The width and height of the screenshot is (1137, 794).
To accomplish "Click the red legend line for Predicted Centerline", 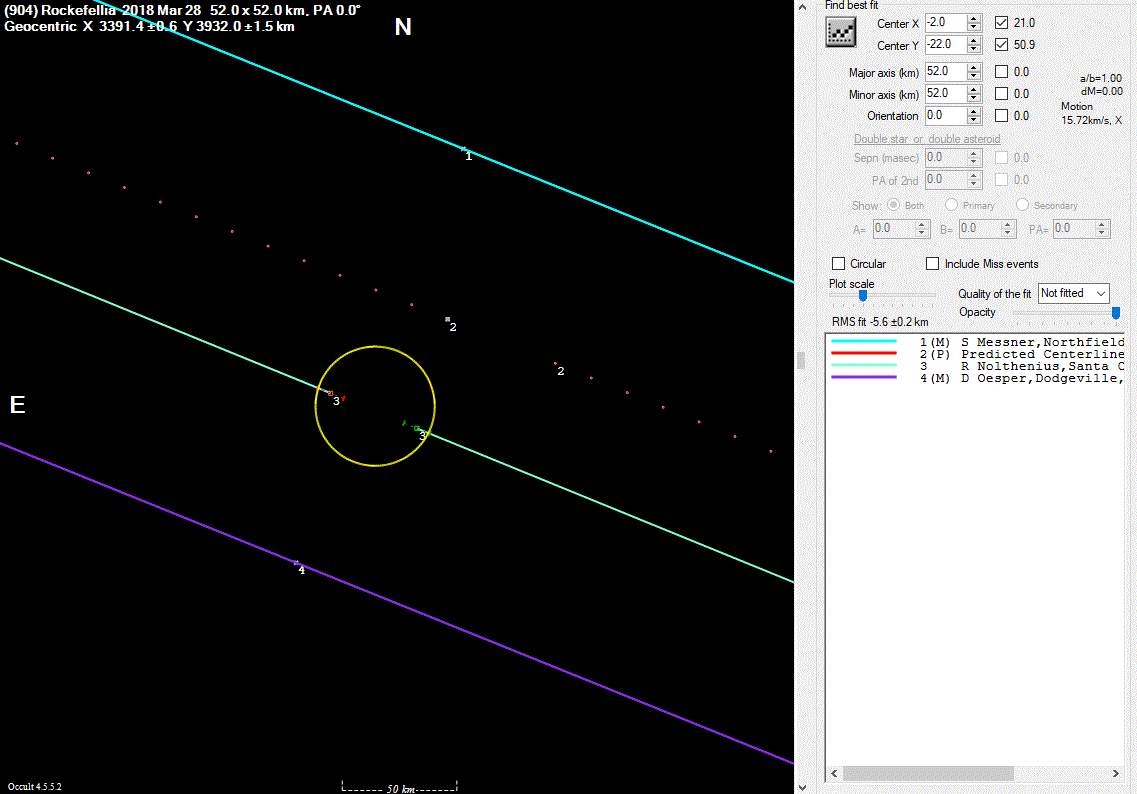I will point(864,353).
